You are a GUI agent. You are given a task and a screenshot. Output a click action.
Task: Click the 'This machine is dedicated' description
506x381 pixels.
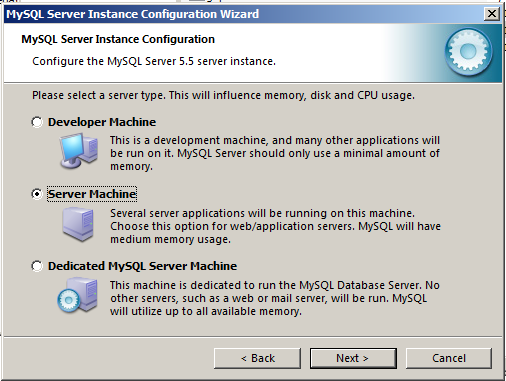(x=275, y=298)
